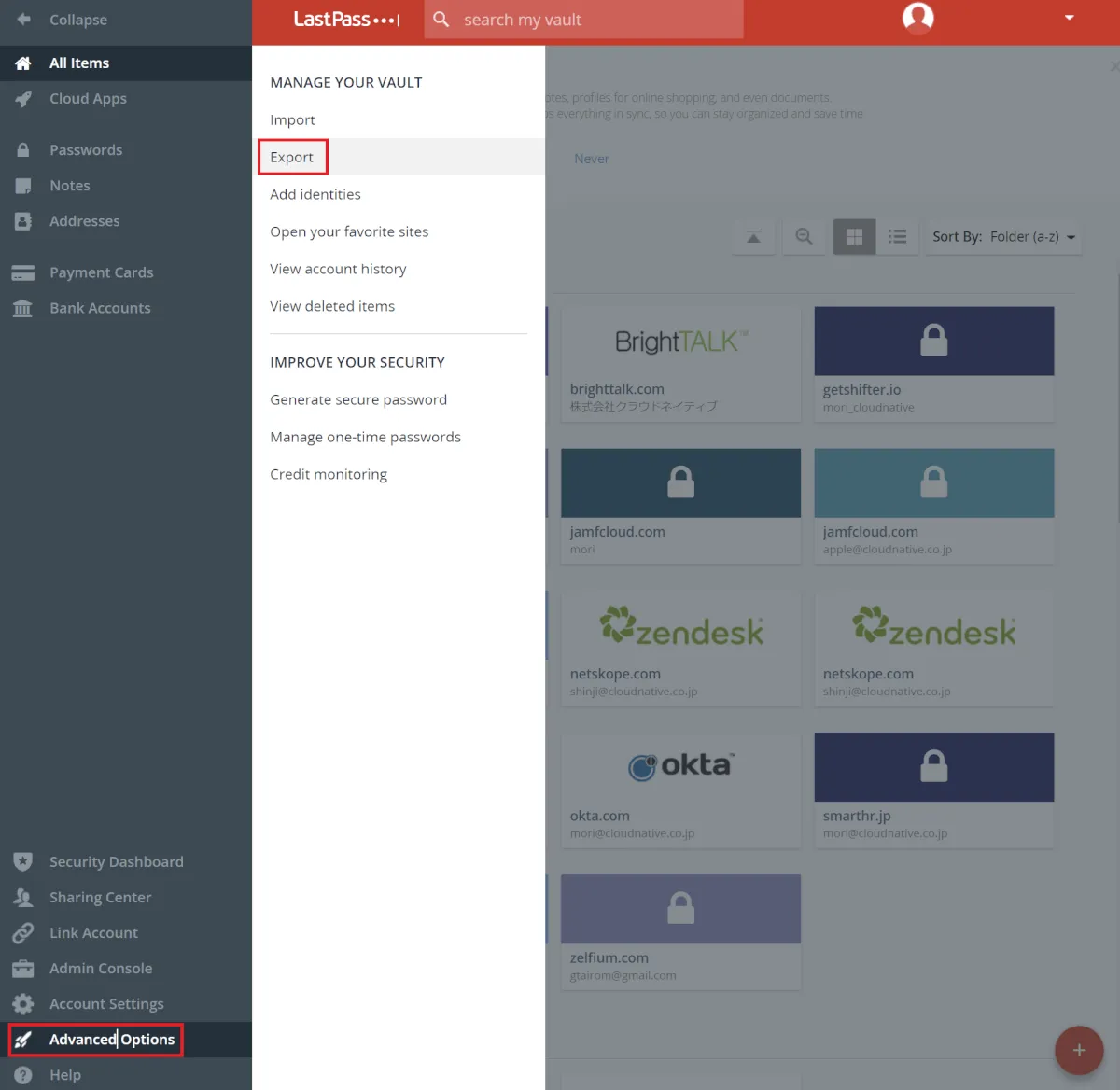The width and height of the screenshot is (1120, 1090).
Task: Click the Cloud Apps rocket icon
Action: 23,99
